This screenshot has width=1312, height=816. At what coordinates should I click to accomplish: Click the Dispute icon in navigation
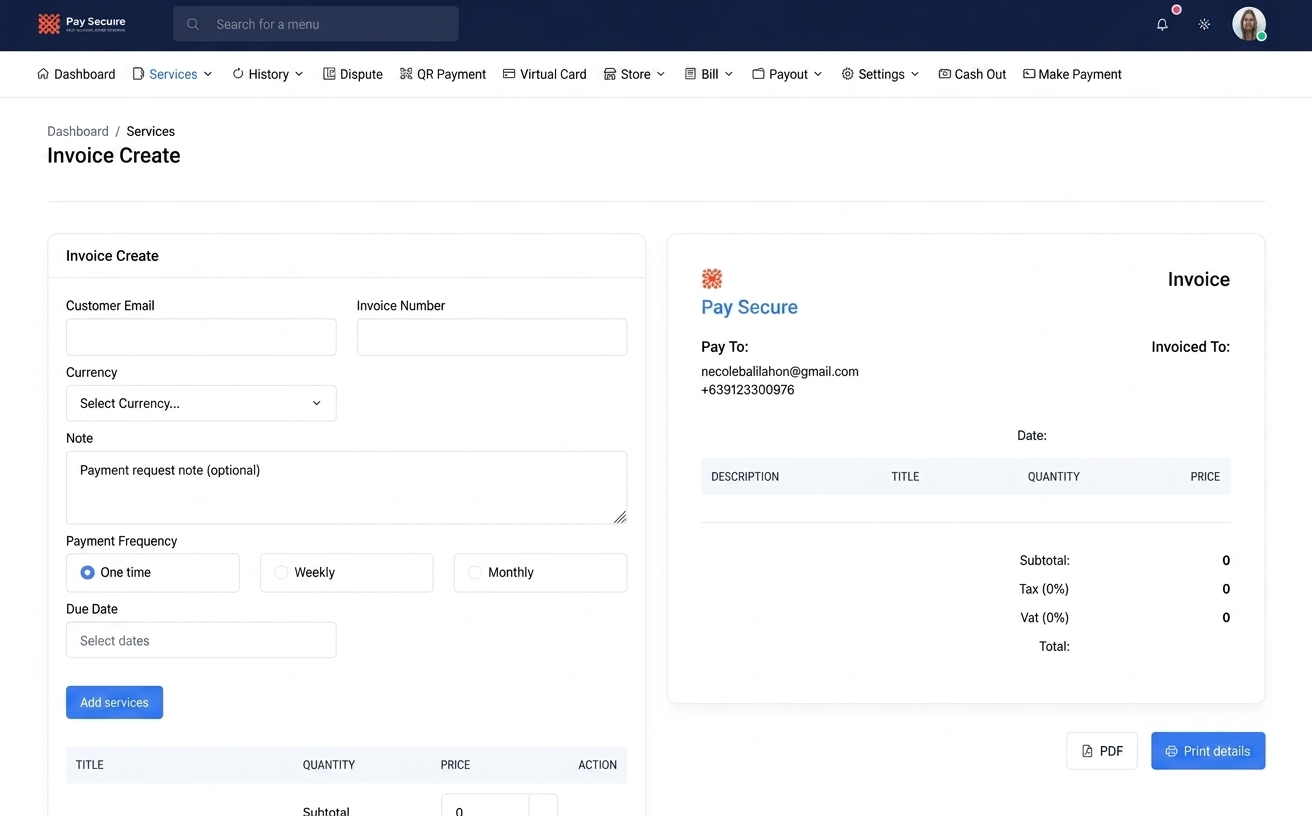coord(329,74)
